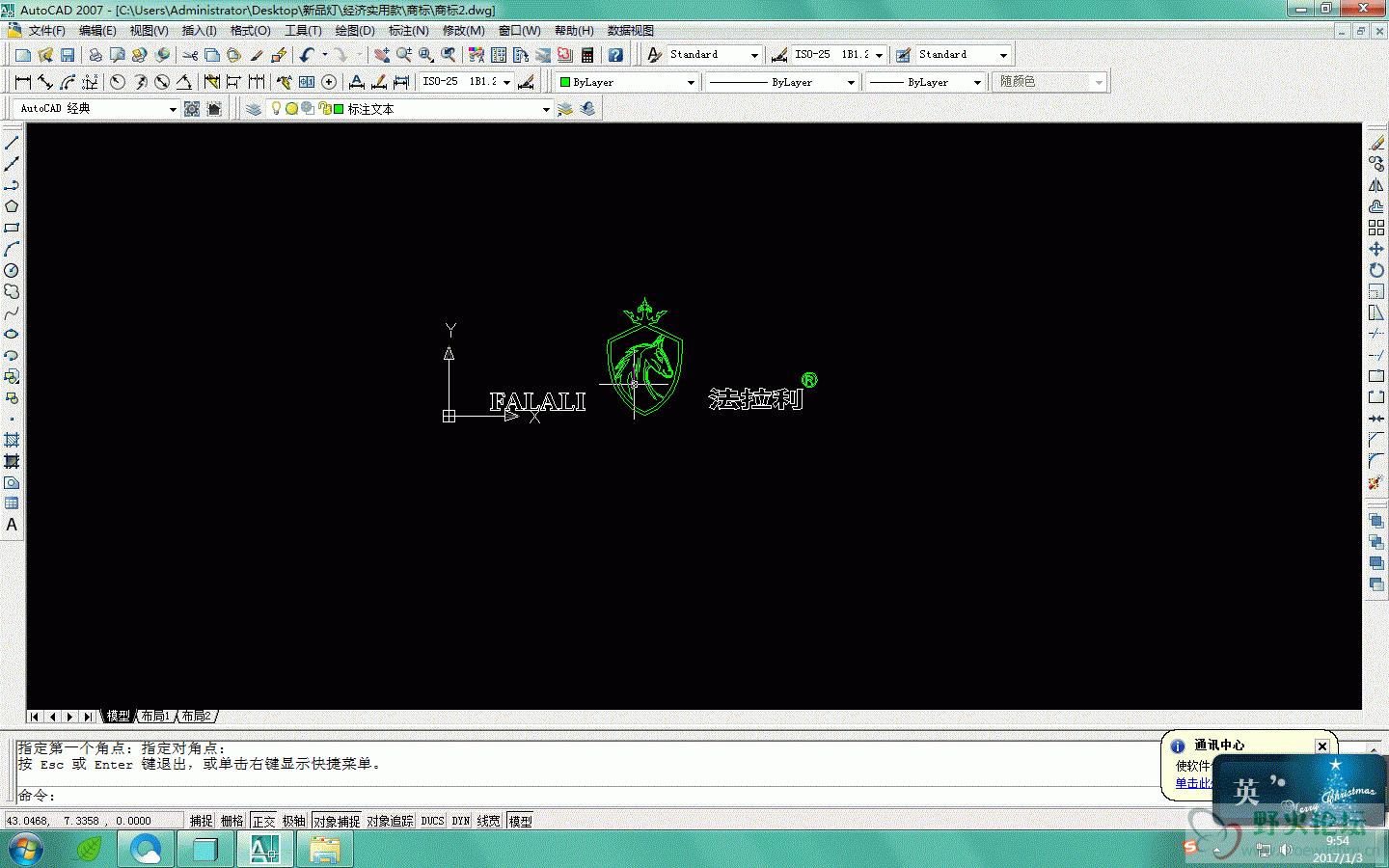1389x868 pixels.
Task: Toggle the 捕捉 snap mode button
Action: coord(201,821)
